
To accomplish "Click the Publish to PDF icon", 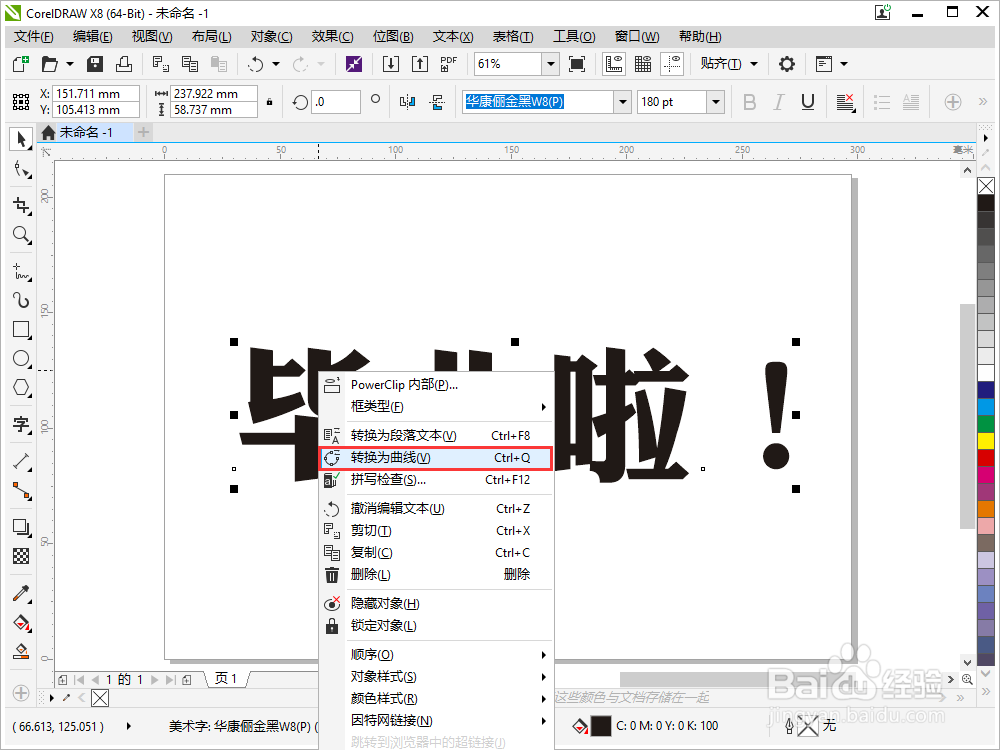I will pyautogui.click(x=448, y=64).
